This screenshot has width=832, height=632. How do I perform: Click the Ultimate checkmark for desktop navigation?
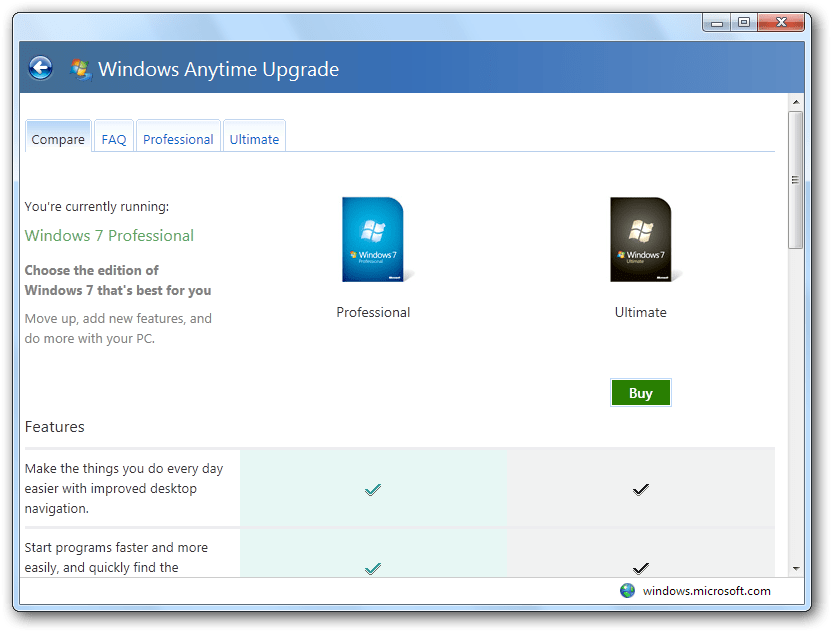pos(641,489)
